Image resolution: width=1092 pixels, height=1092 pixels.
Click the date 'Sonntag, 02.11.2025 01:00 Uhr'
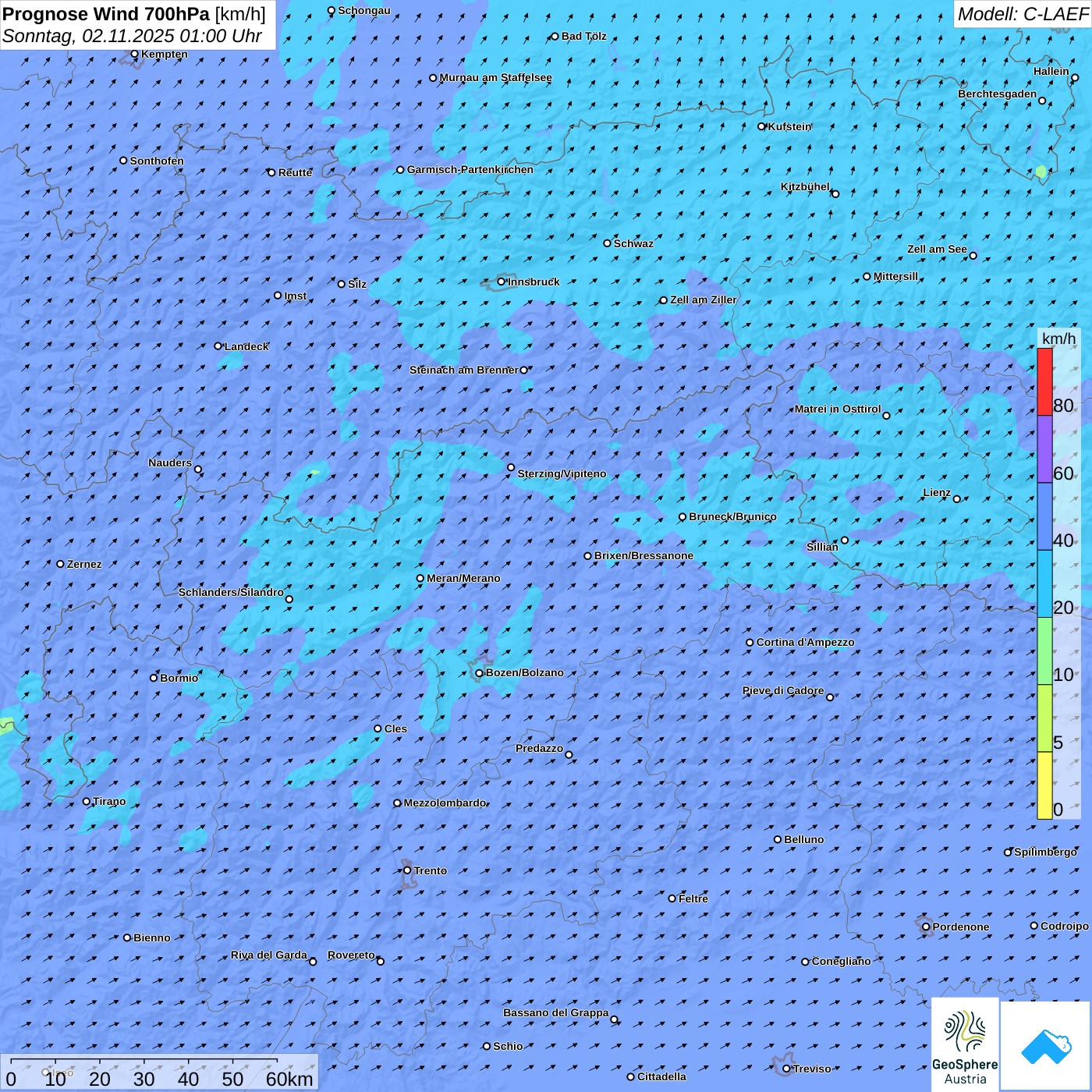(132, 36)
